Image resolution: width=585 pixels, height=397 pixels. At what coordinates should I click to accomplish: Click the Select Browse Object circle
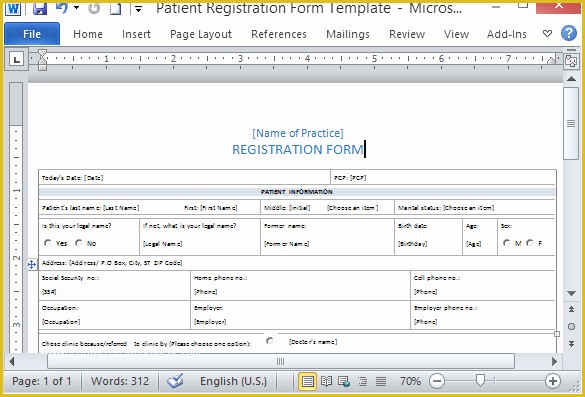click(x=571, y=327)
